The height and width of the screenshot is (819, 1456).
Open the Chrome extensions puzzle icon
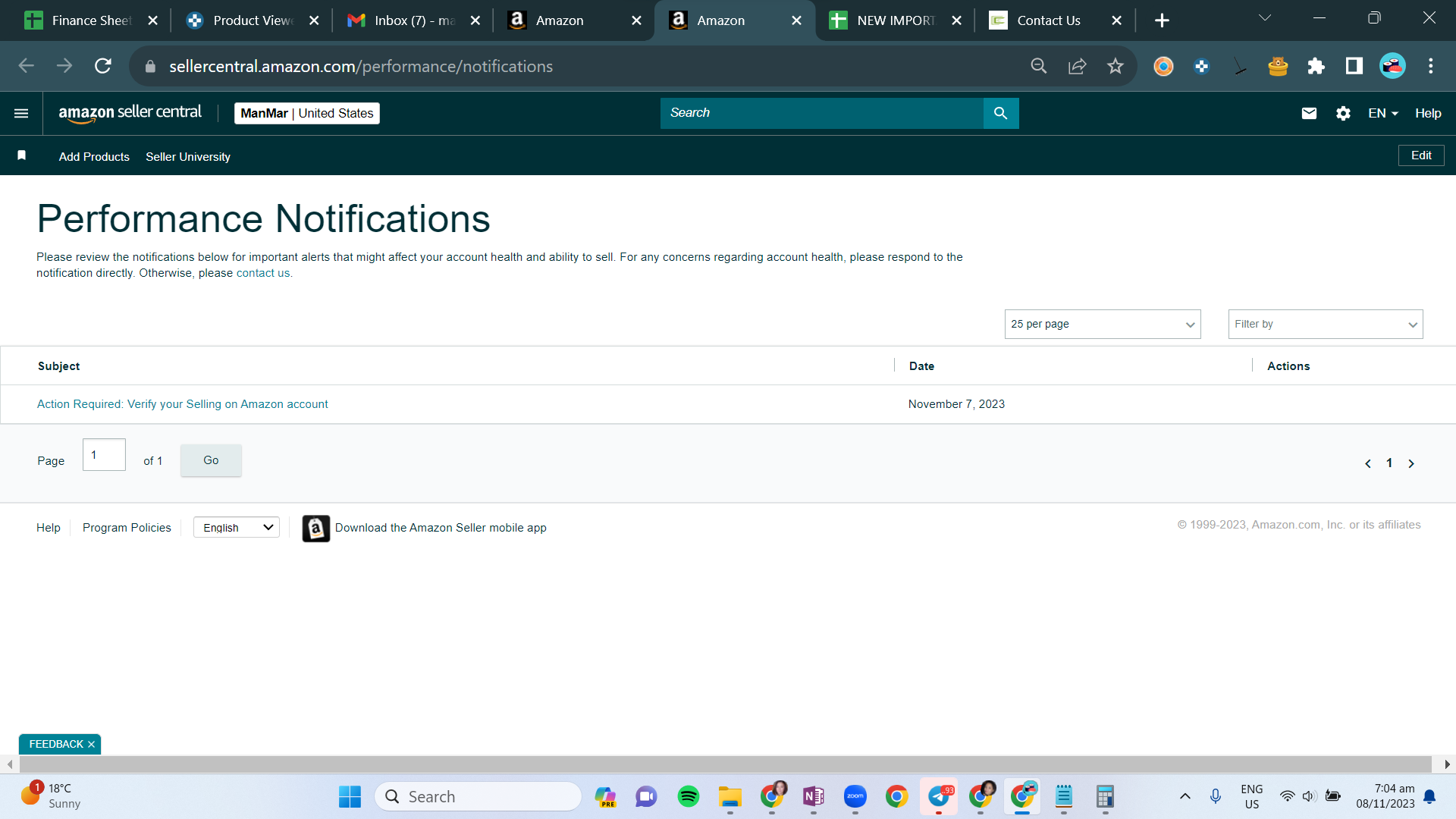pyautogui.click(x=1316, y=66)
